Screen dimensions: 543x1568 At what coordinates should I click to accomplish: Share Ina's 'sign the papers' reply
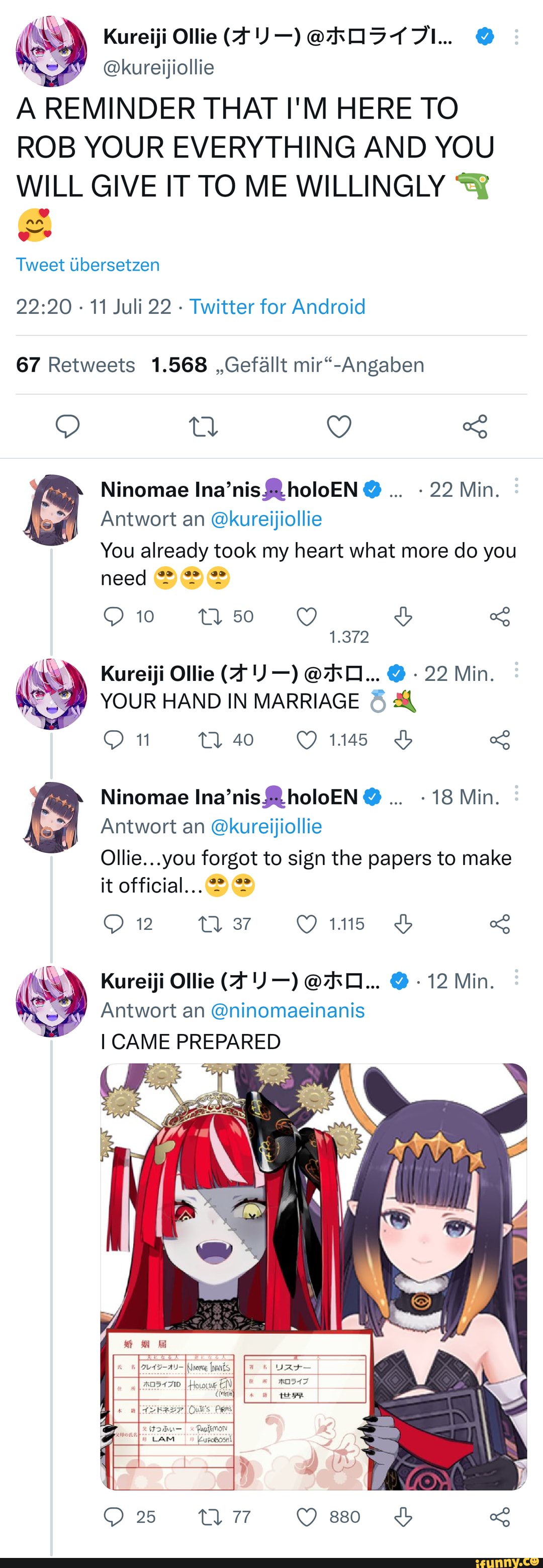[499, 924]
